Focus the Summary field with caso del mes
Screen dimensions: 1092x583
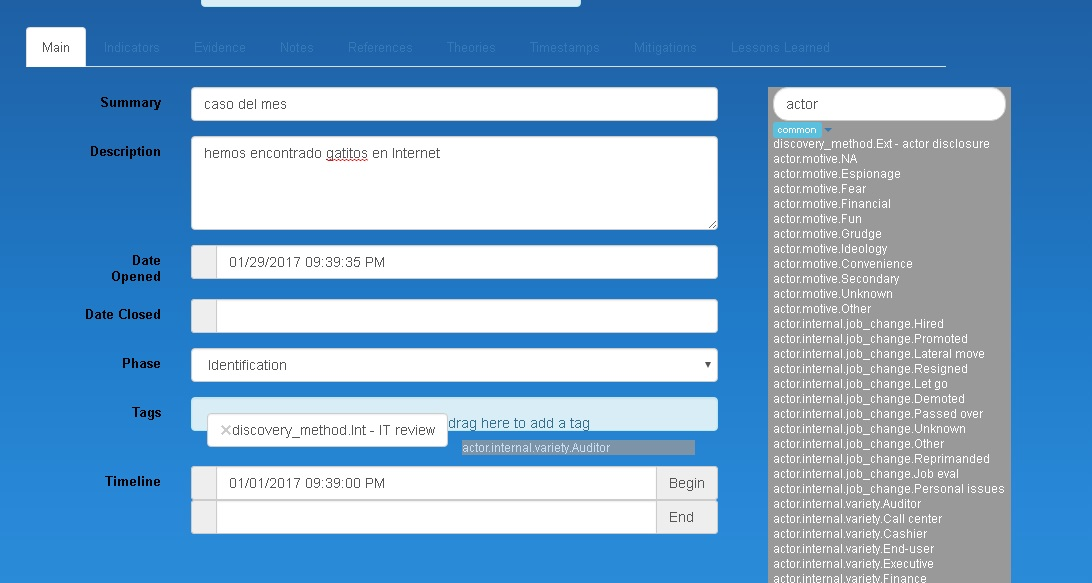(454, 104)
